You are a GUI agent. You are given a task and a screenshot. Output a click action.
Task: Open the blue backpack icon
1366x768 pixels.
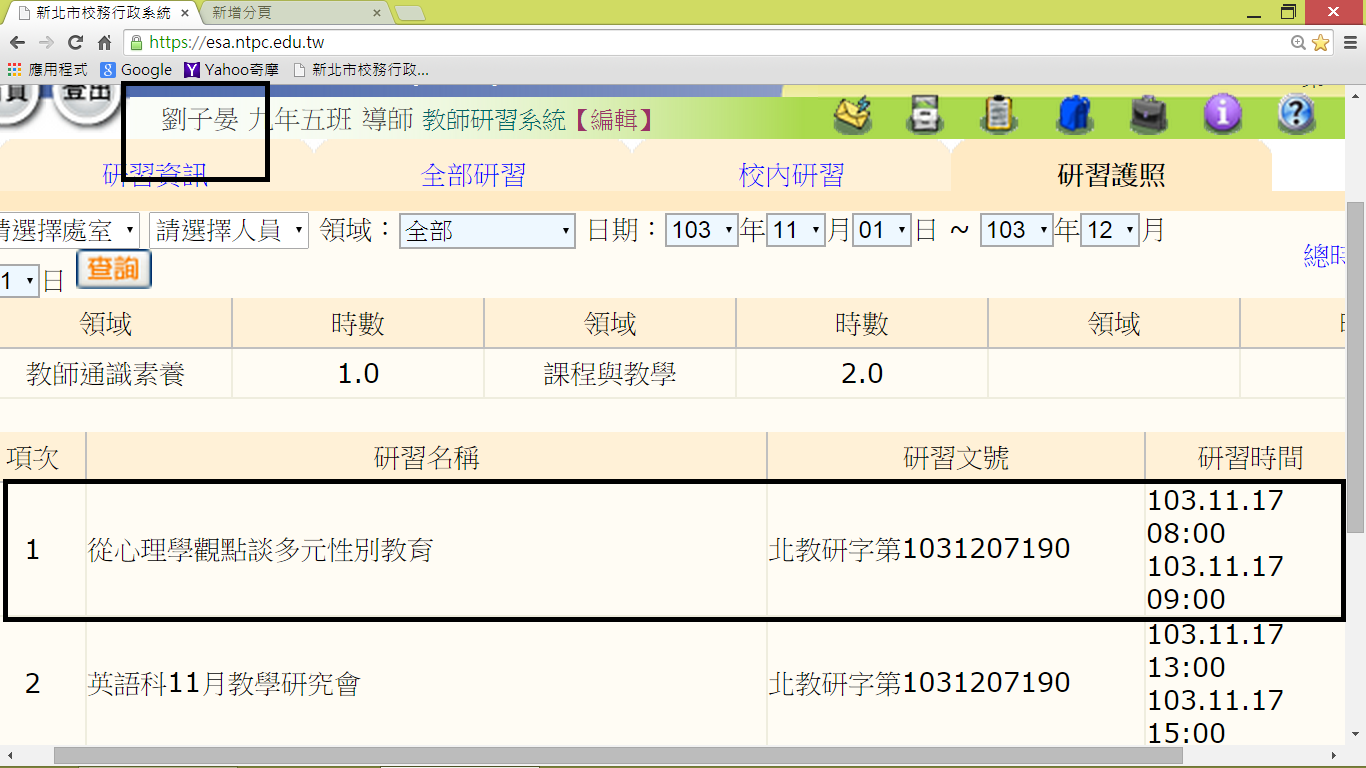[1073, 115]
